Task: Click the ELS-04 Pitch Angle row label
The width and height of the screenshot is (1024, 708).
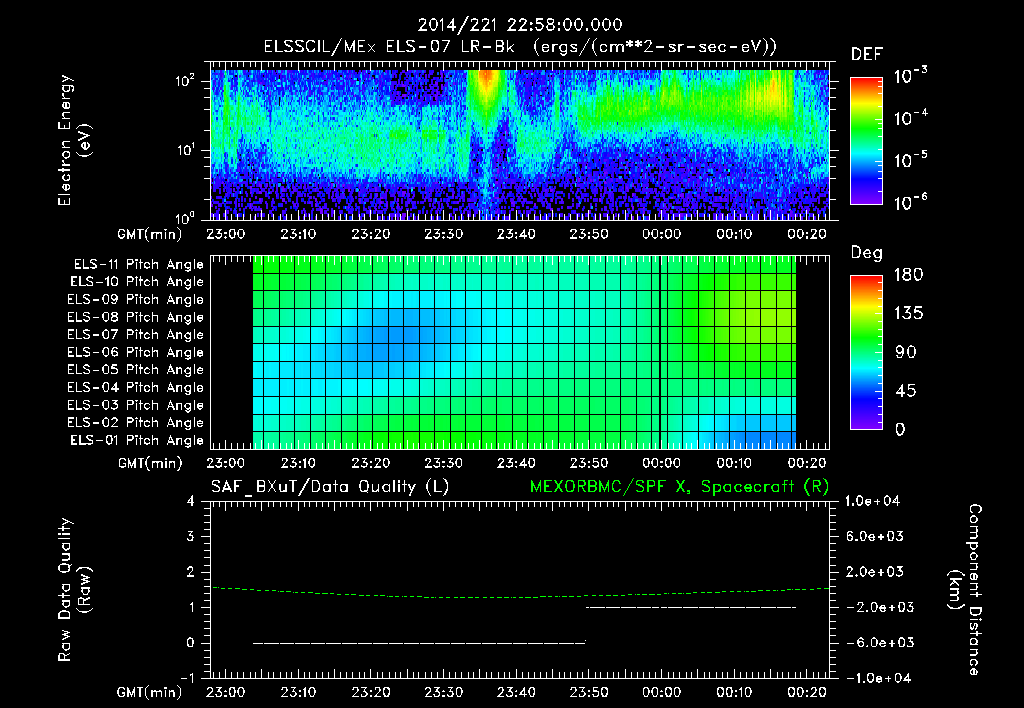Action: (x=135, y=387)
